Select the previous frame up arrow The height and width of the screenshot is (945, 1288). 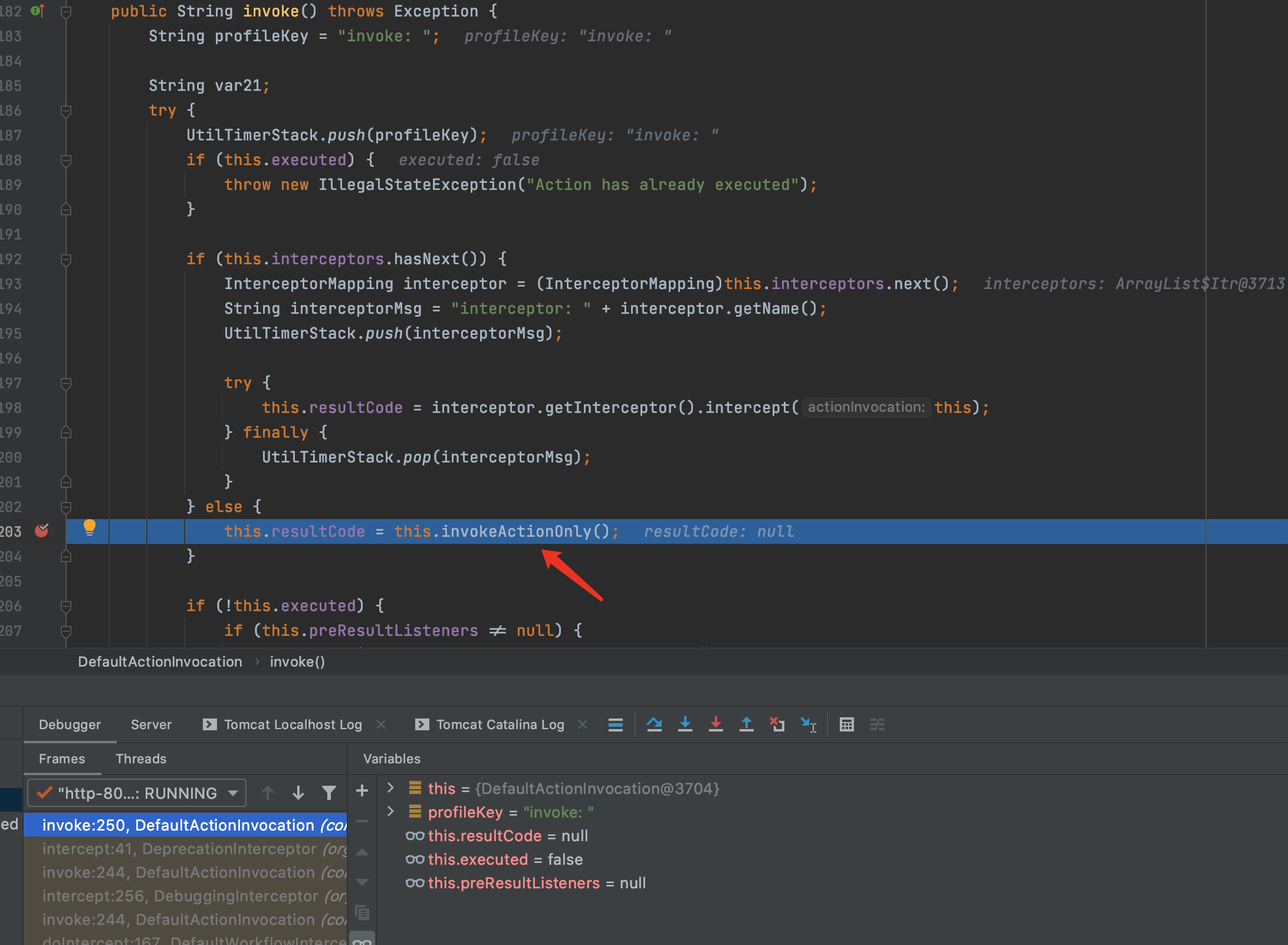pos(267,793)
